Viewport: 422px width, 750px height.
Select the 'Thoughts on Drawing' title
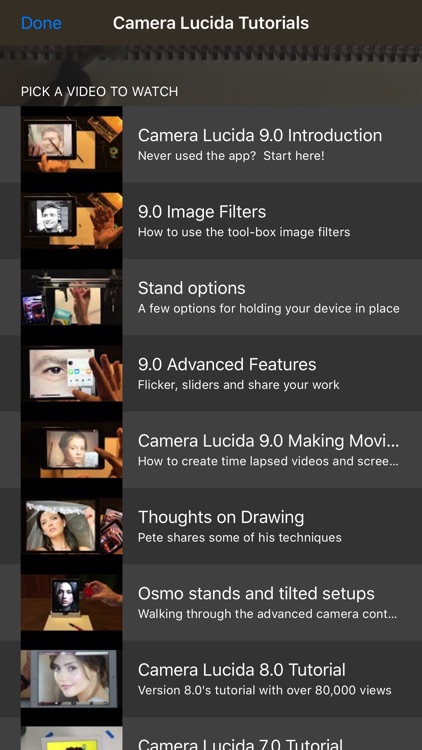pyautogui.click(x=221, y=517)
